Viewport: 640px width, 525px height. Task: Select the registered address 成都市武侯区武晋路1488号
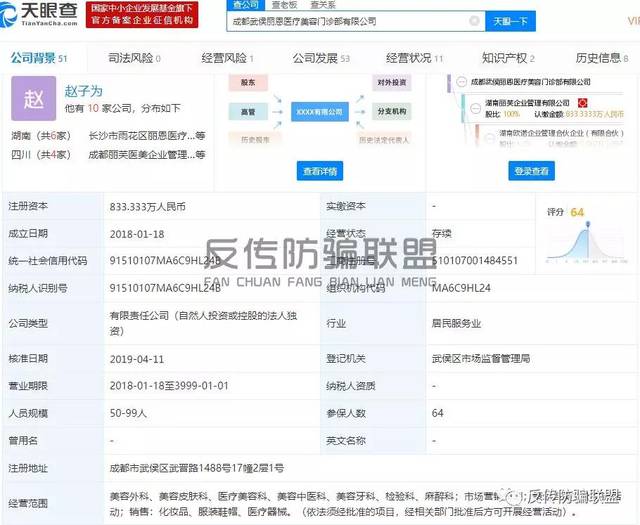pyautogui.click(x=196, y=468)
